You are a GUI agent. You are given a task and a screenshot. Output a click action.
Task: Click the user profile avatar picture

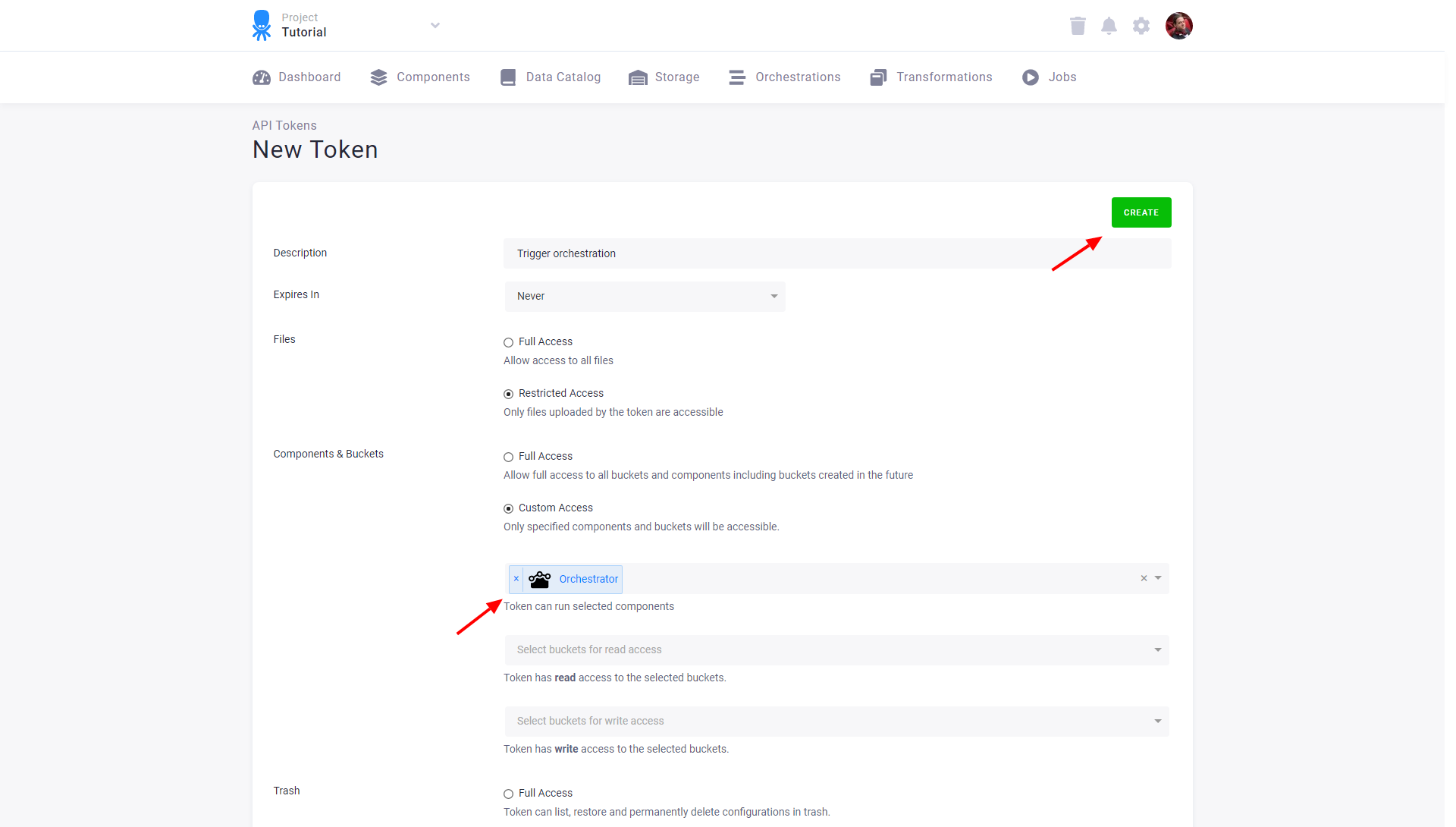click(1179, 25)
